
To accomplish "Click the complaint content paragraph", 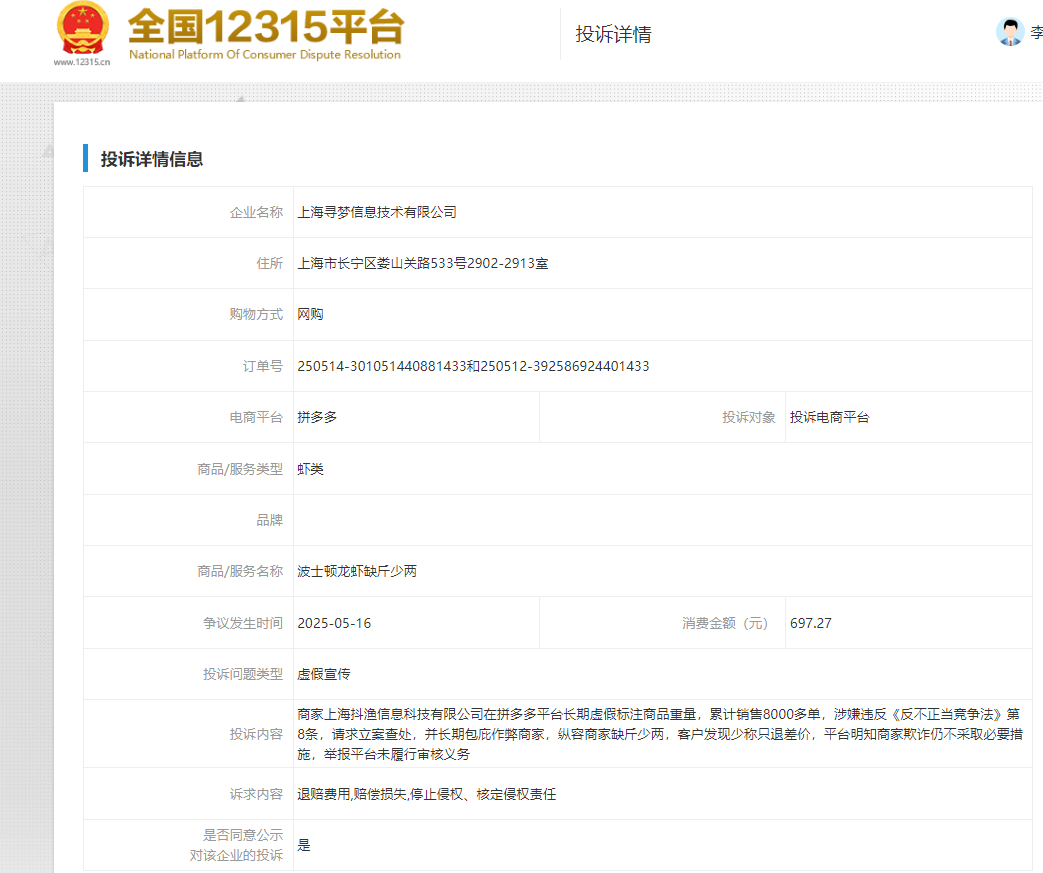I will tap(660, 734).
